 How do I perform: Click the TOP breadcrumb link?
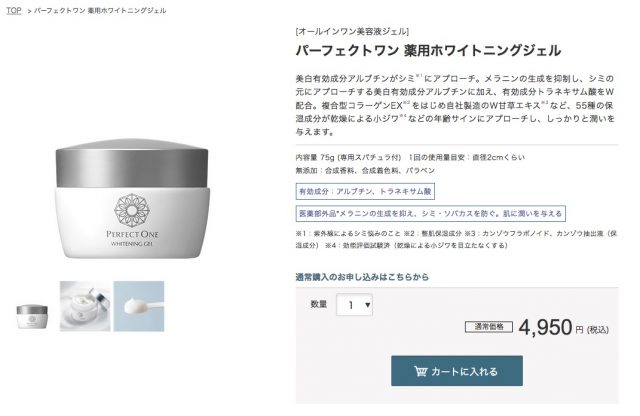(x=13, y=11)
